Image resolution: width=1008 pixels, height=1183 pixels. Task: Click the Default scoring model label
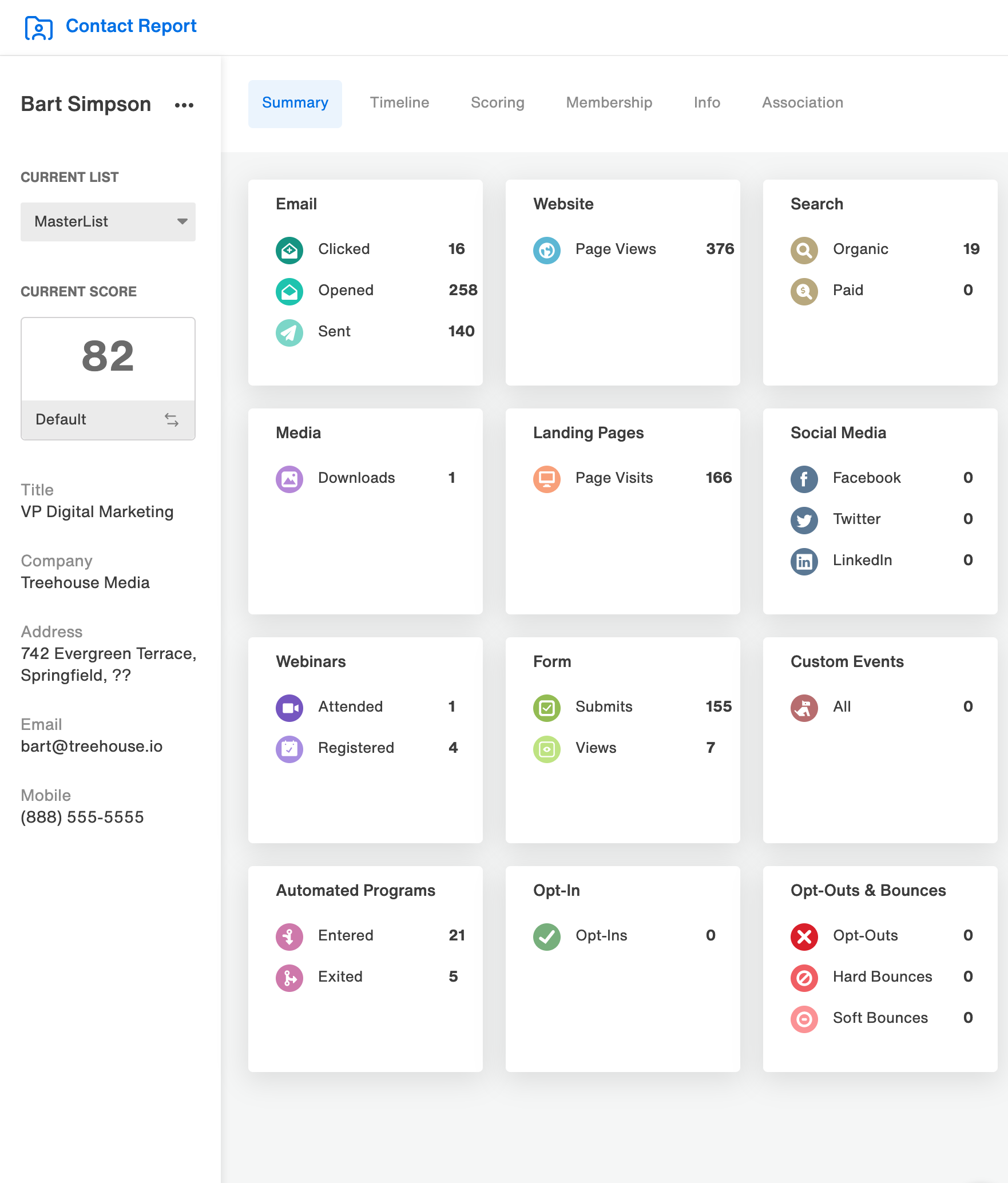61,420
